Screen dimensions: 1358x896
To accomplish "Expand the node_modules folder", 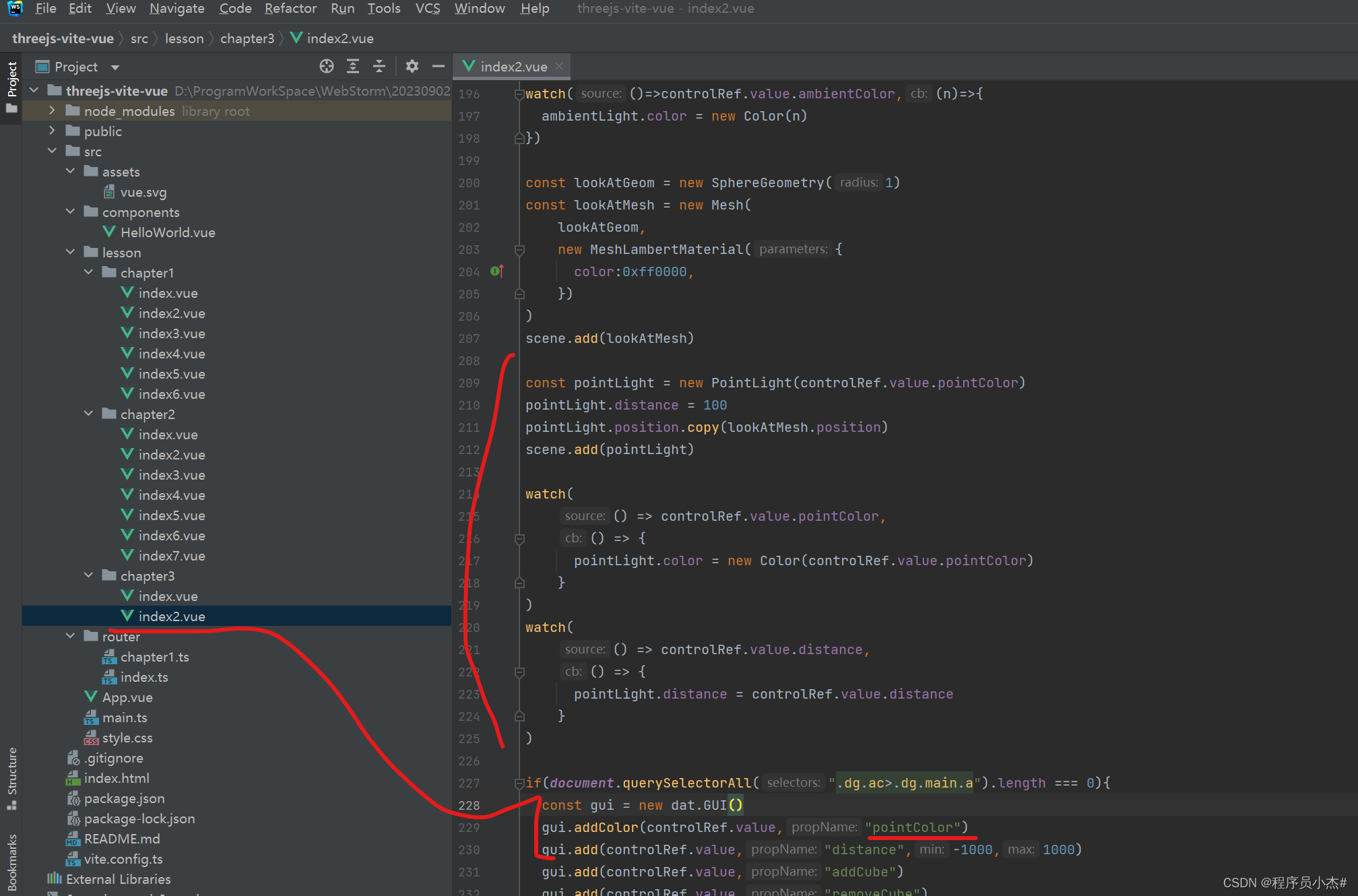I will (53, 110).
